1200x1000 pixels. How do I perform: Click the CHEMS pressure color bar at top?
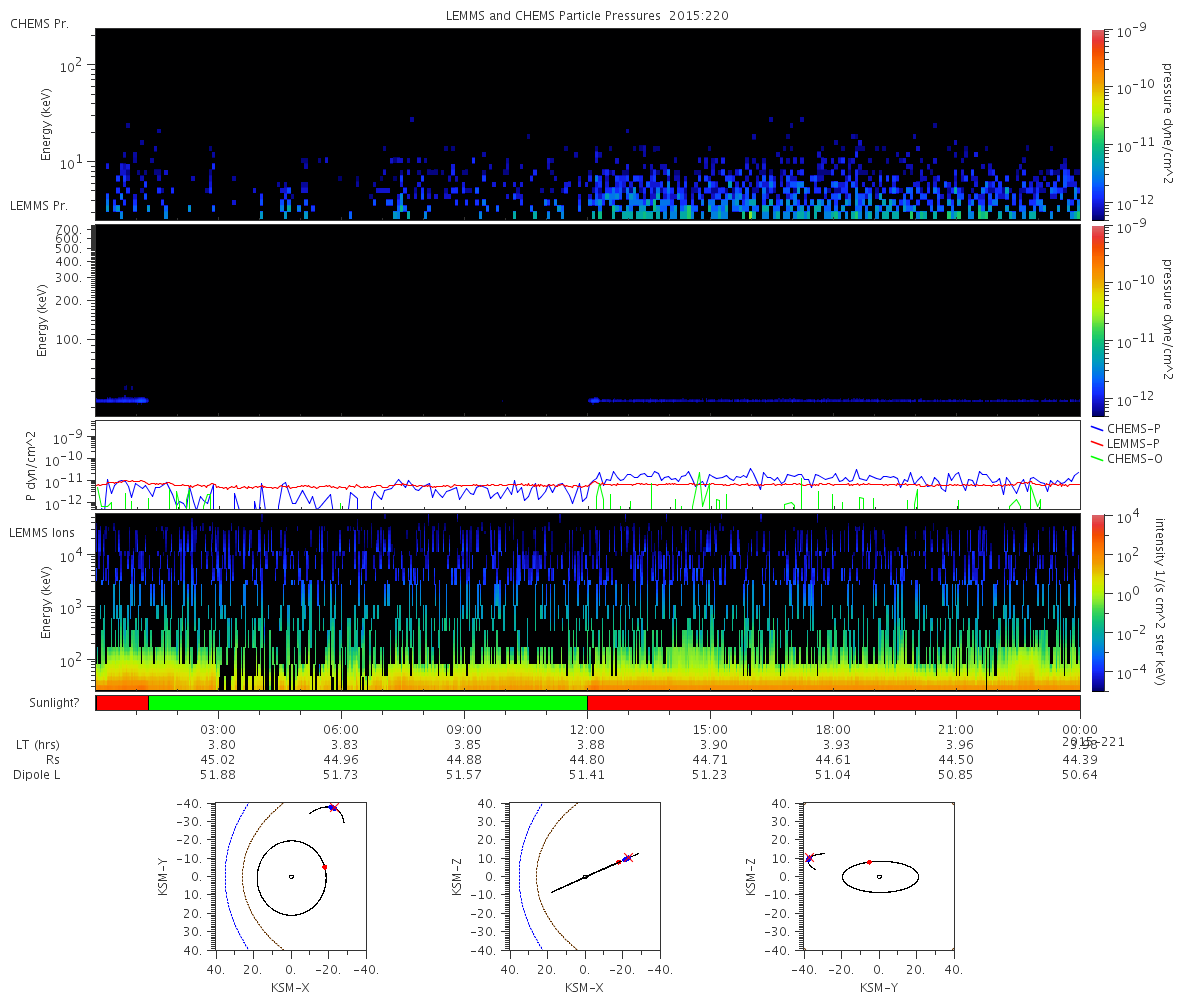click(1097, 124)
